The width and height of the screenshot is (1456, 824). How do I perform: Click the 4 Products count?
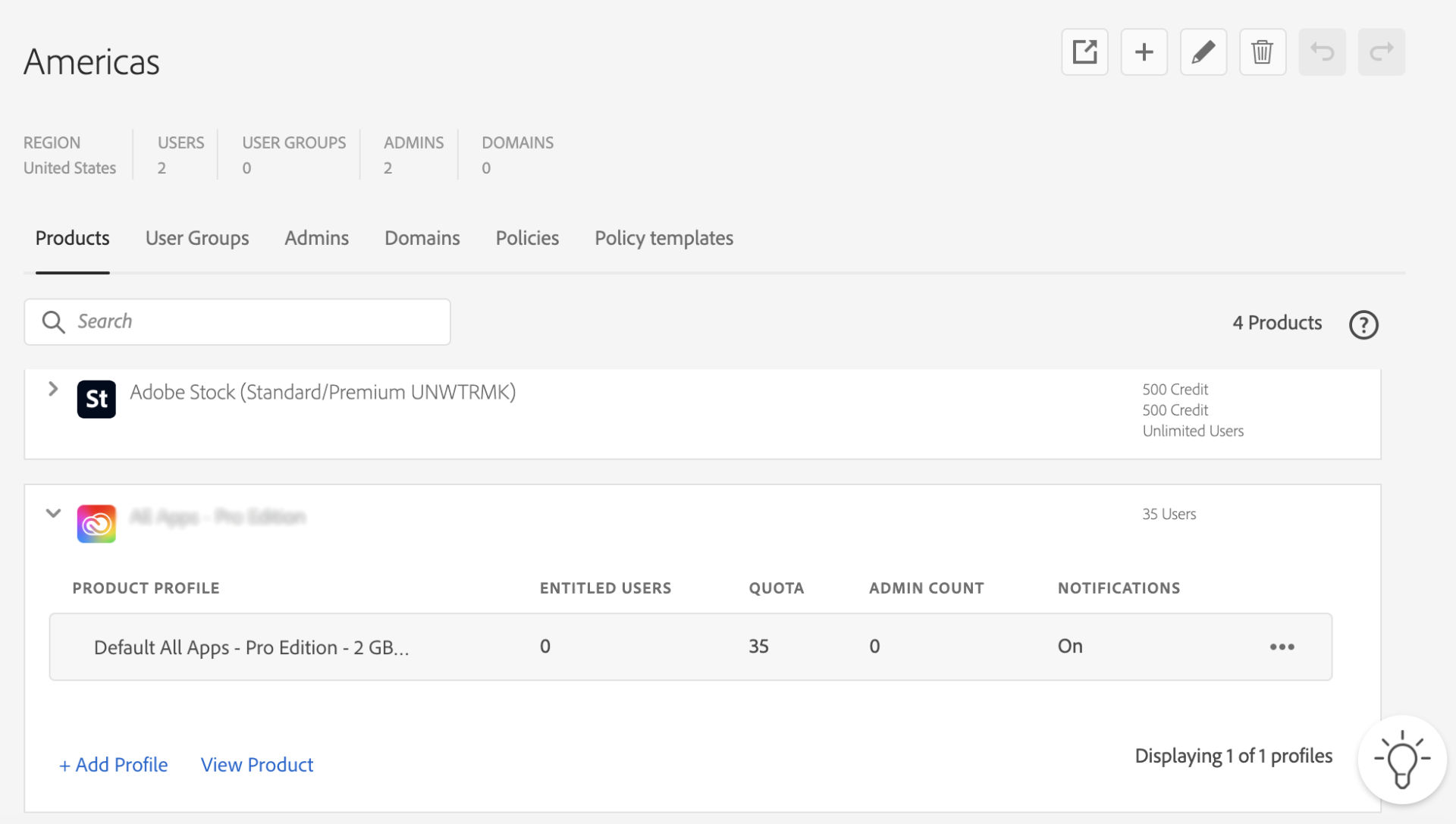point(1277,322)
